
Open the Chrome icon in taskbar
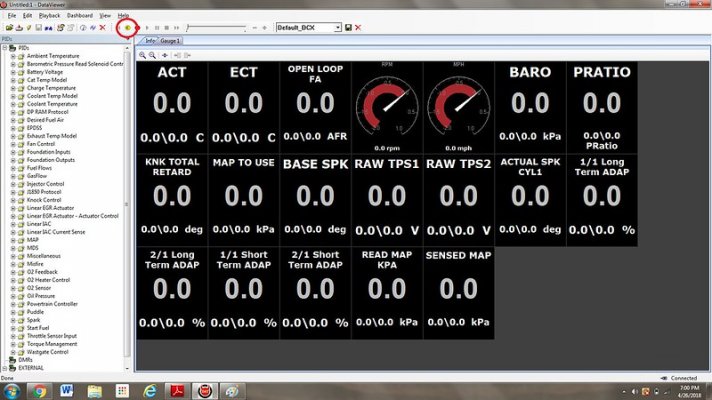(x=39, y=391)
